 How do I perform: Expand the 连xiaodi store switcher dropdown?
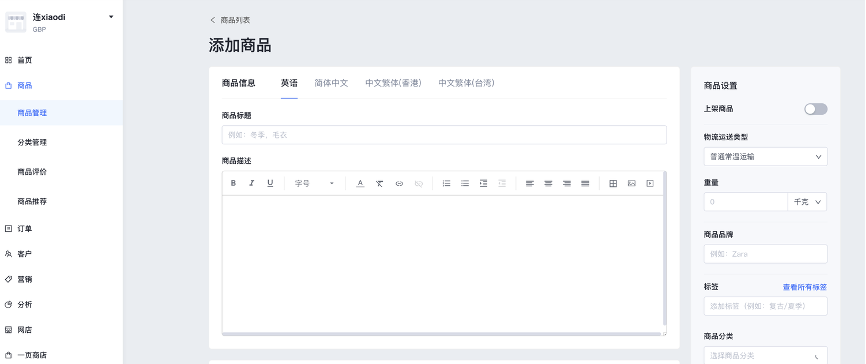(x=111, y=17)
